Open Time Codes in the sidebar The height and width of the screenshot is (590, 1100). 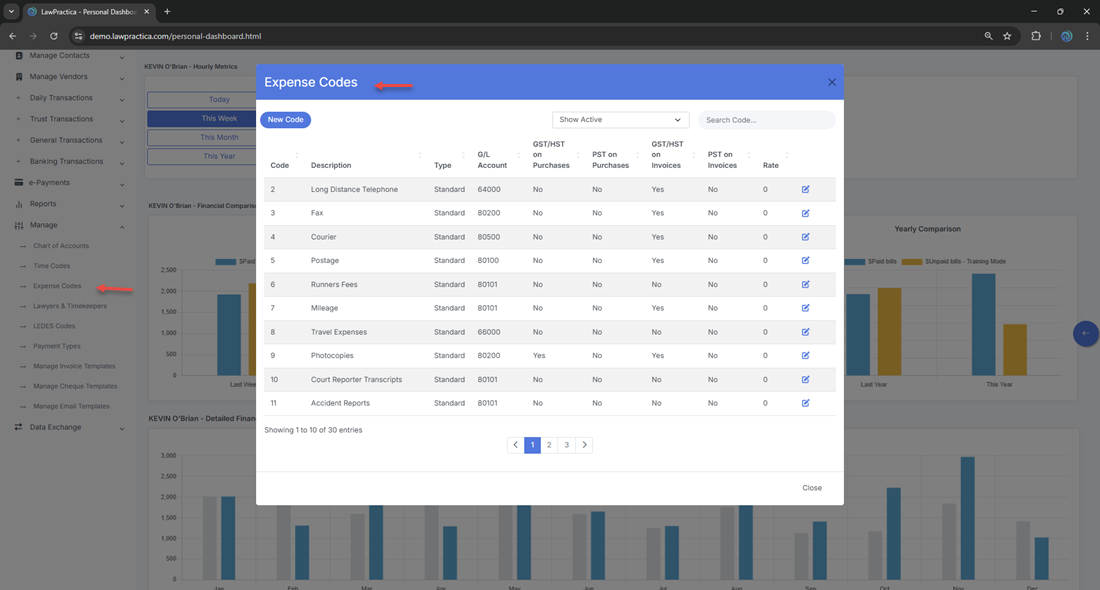[52, 266]
